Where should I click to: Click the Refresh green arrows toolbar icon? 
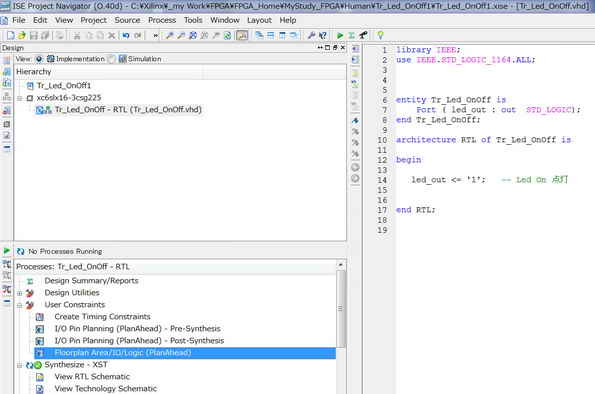[x=227, y=36]
